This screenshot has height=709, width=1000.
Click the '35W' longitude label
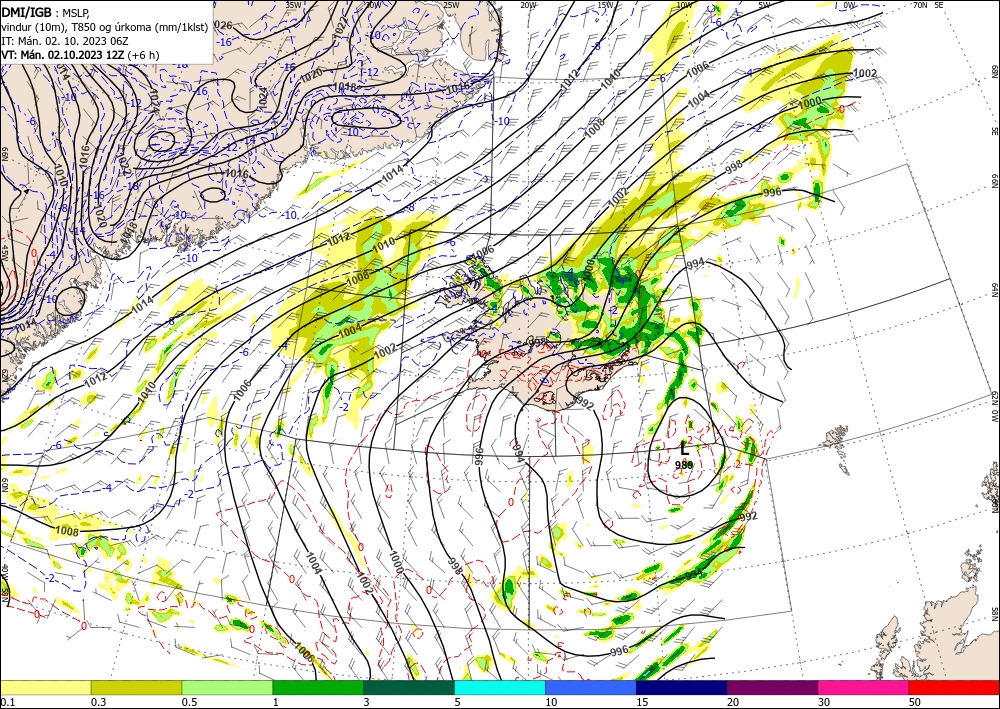tap(293, 5)
